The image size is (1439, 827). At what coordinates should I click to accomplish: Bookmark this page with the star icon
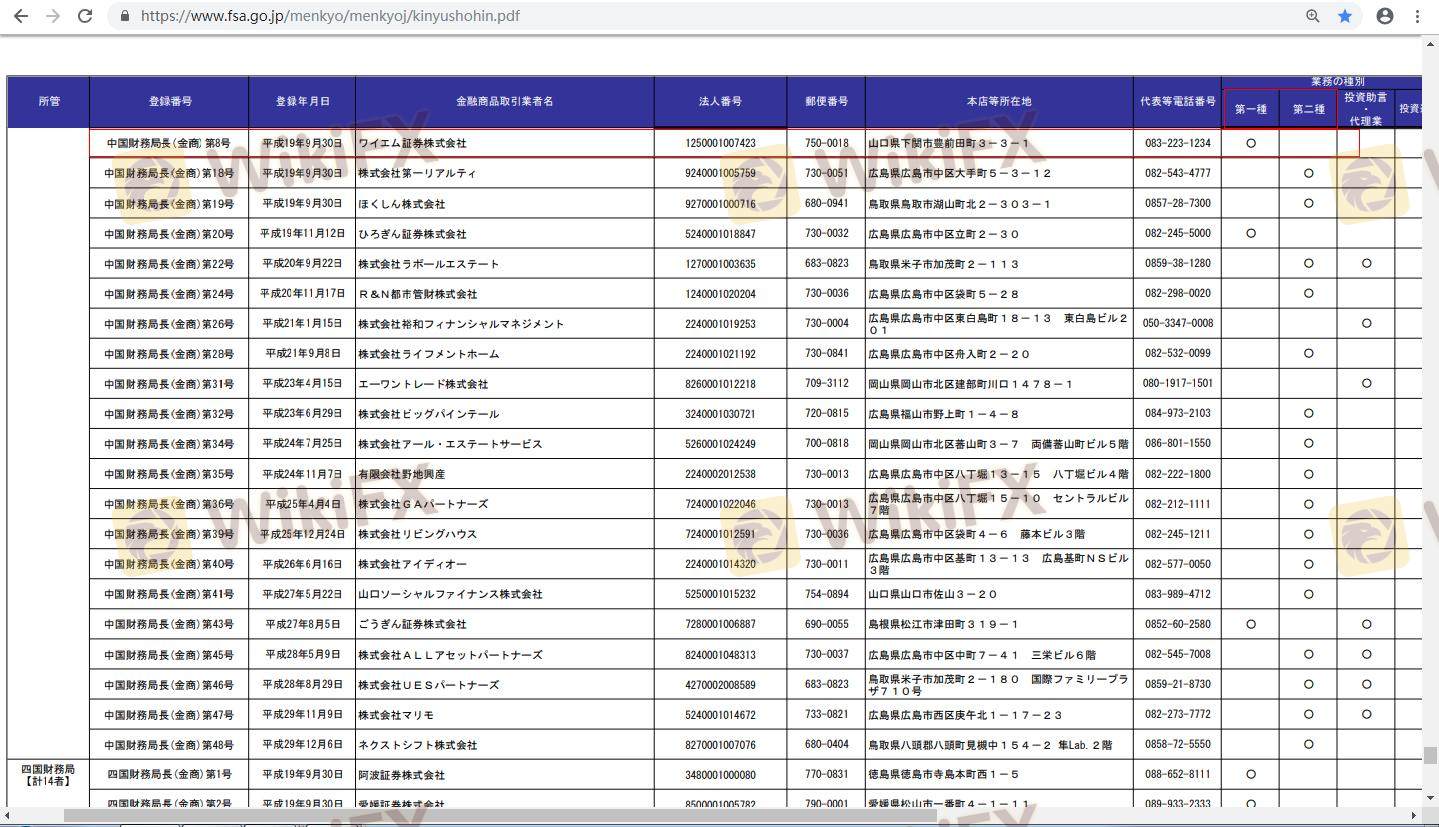(1345, 16)
